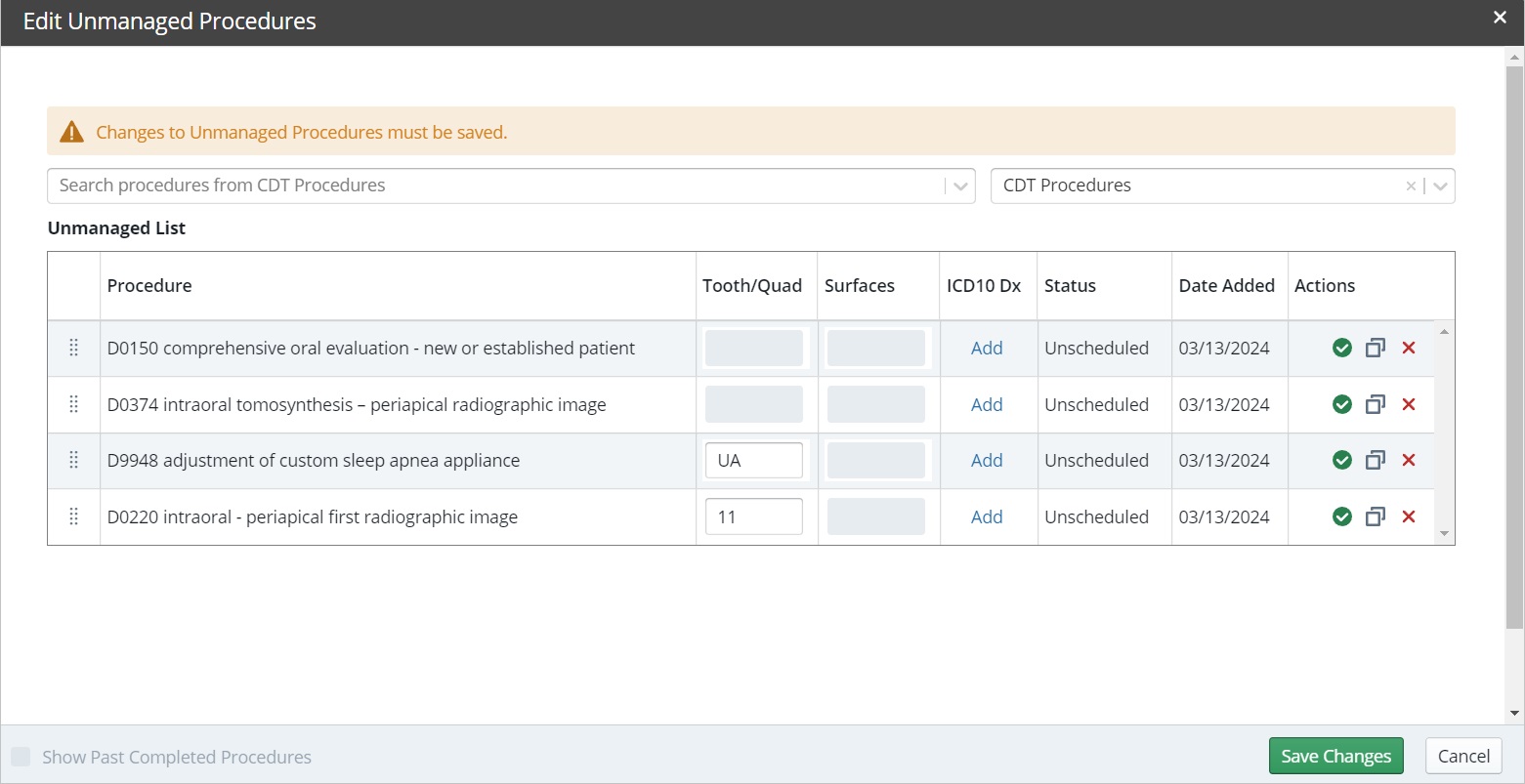Screen dimensions: 1525x784
Task: Add ICD10 Dx for D9948 appliance adjustment
Action: pos(987,460)
